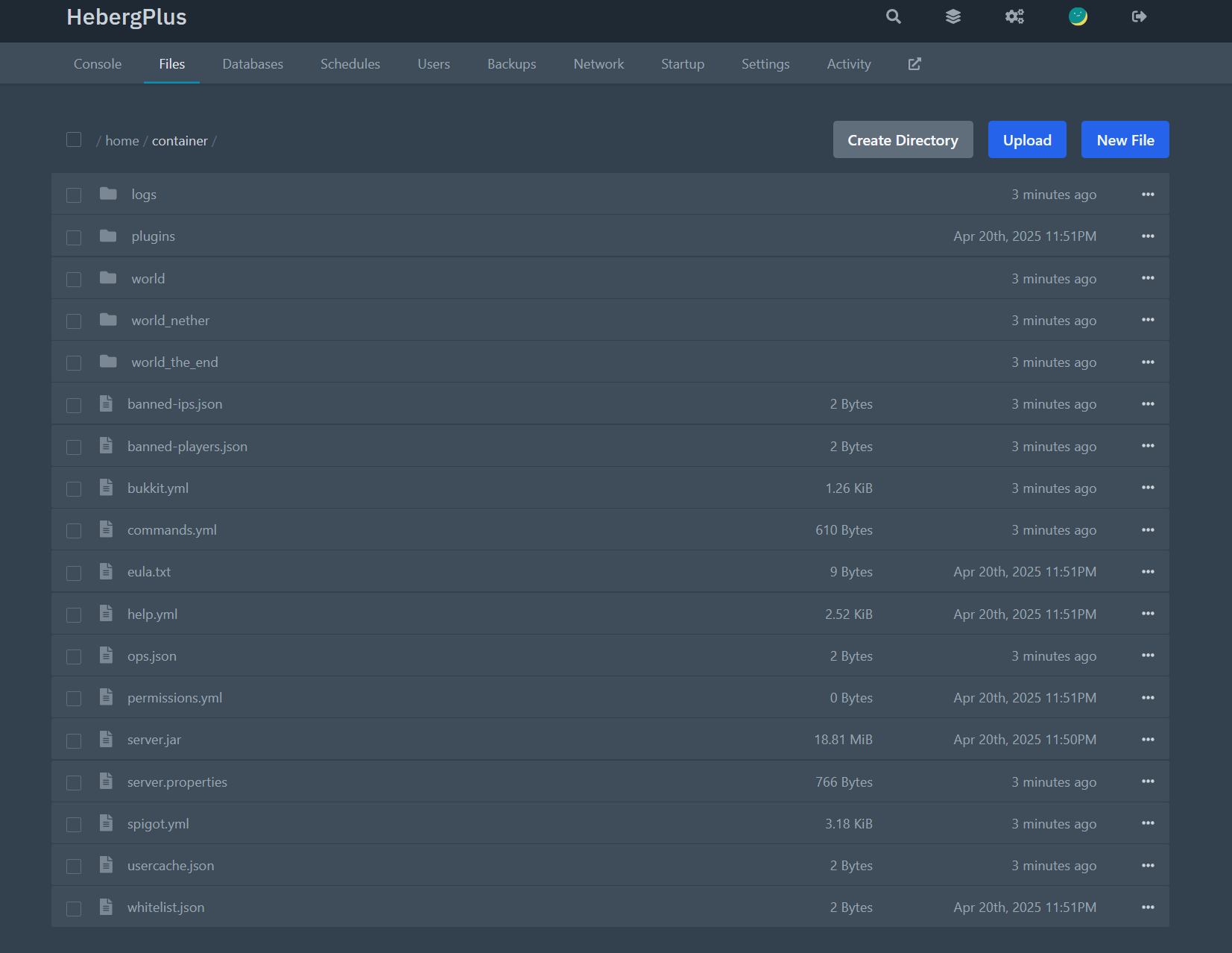Click the server.jar file icon
1232x953 pixels.
coord(107,740)
